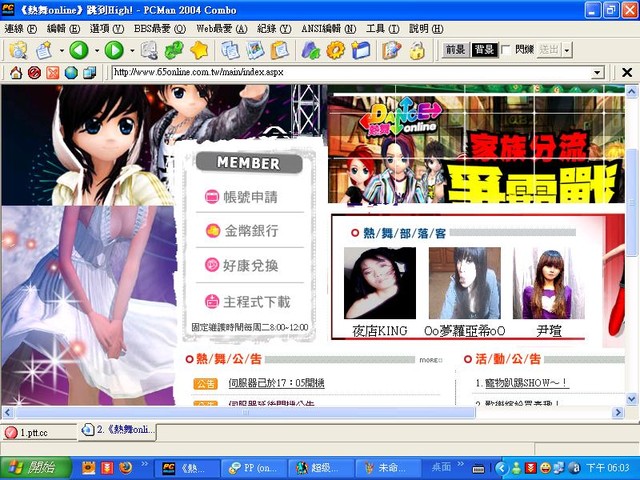Click the 金幣銀行 member link
Viewport: 640px width, 480px height.
point(250,231)
